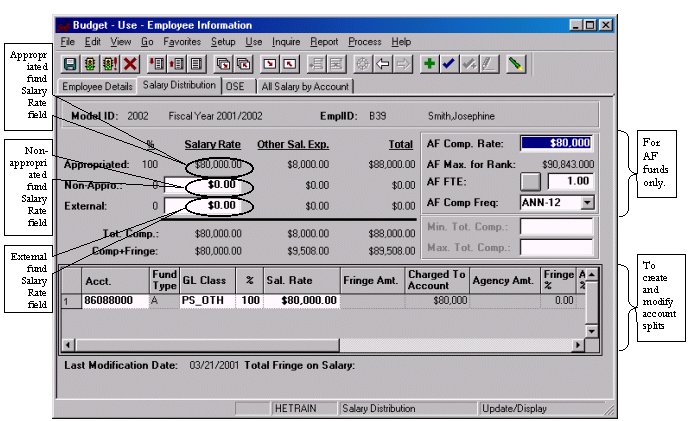Click the gear-shaped toolbar icon
688x421 pixels.
364,64
